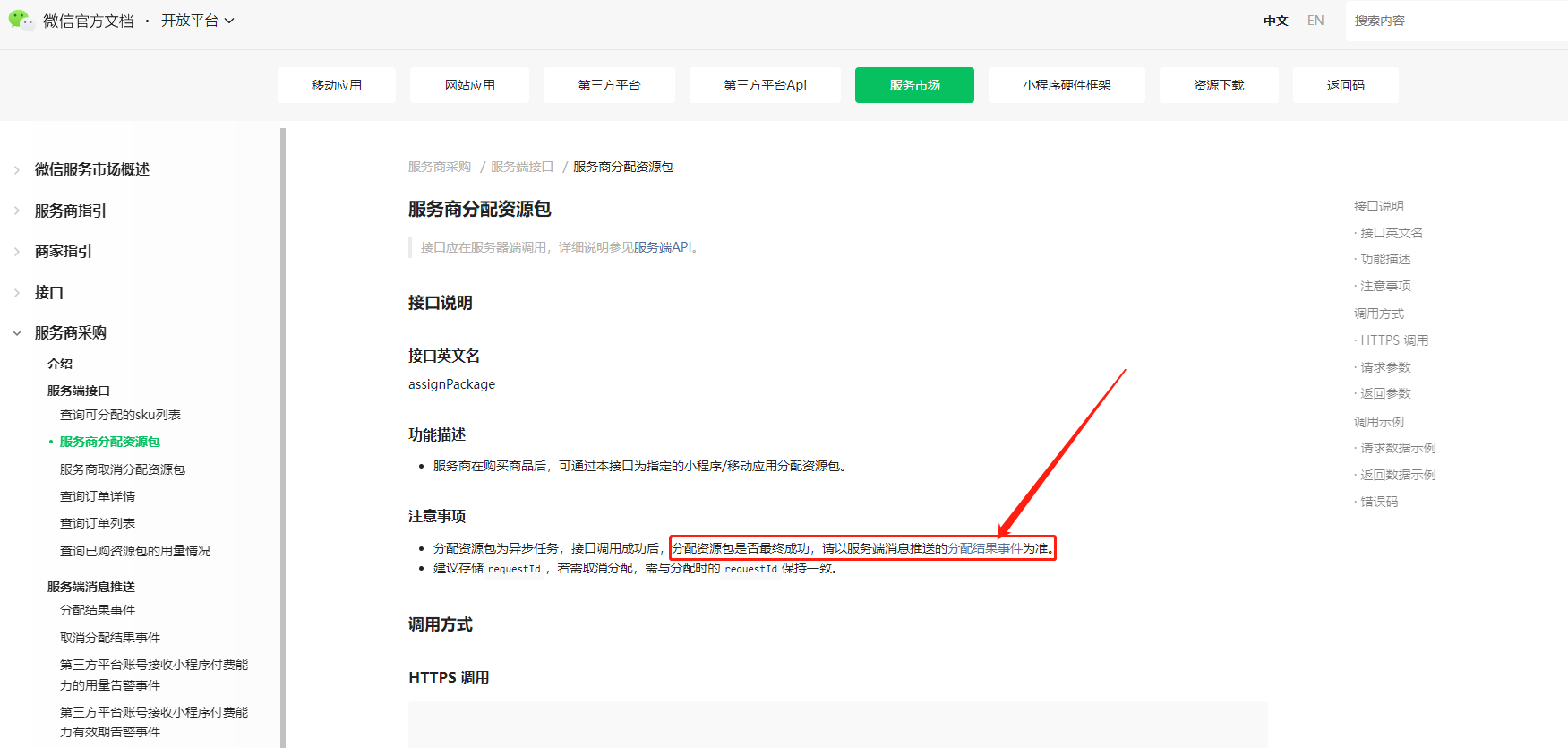
Task: Click the WeChat logo icon
Action: (21, 20)
